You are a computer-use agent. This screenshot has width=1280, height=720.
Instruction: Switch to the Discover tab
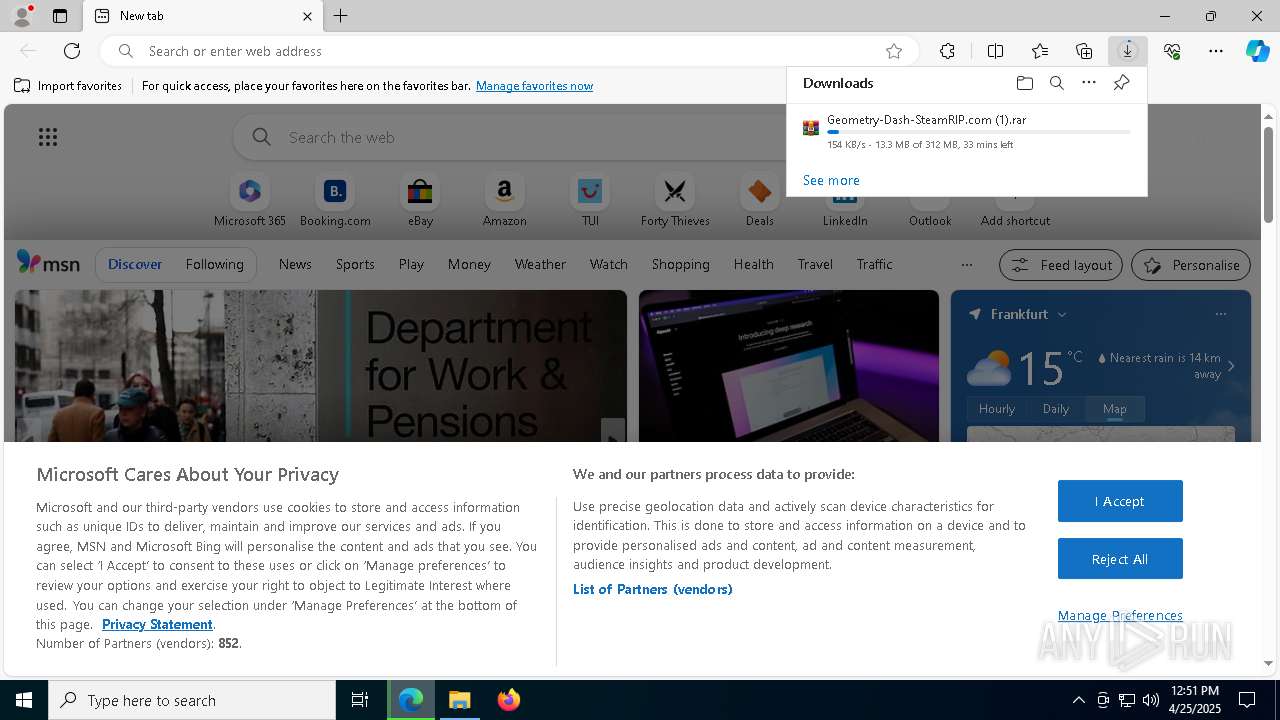135,264
